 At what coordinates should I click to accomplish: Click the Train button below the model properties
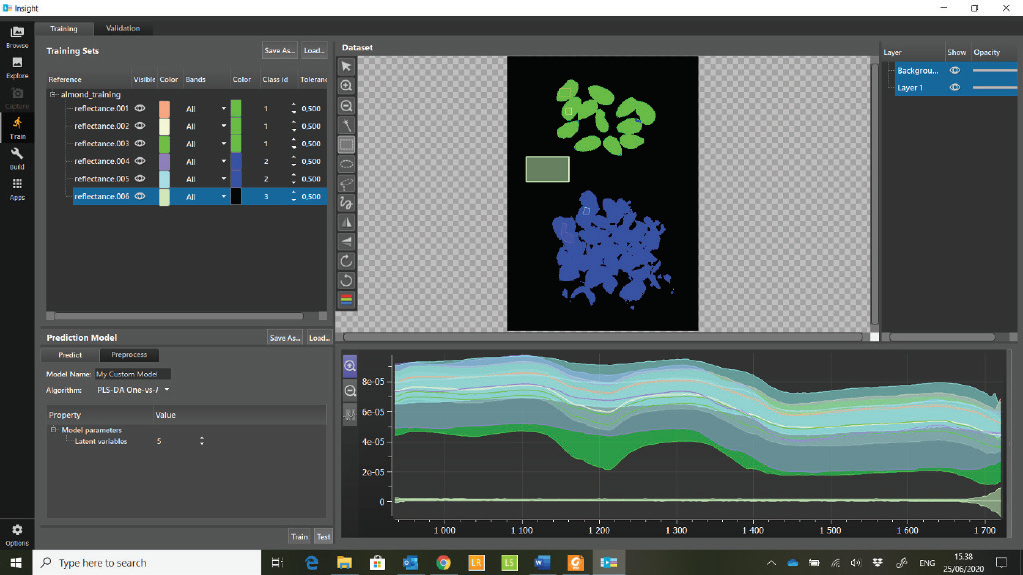[x=298, y=537]
